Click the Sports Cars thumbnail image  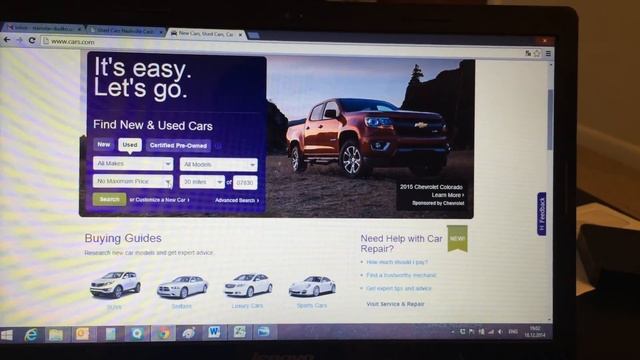(x=312, y=285)
